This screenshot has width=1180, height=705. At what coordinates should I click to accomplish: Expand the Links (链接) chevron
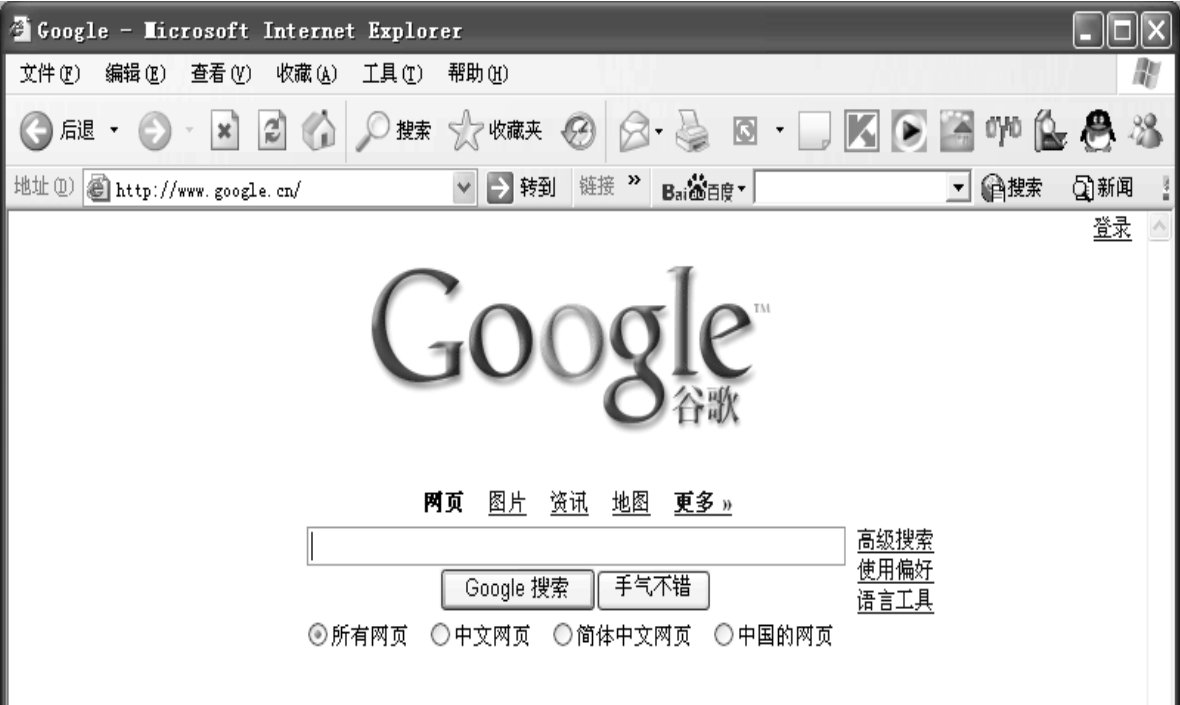pos(634,181)
